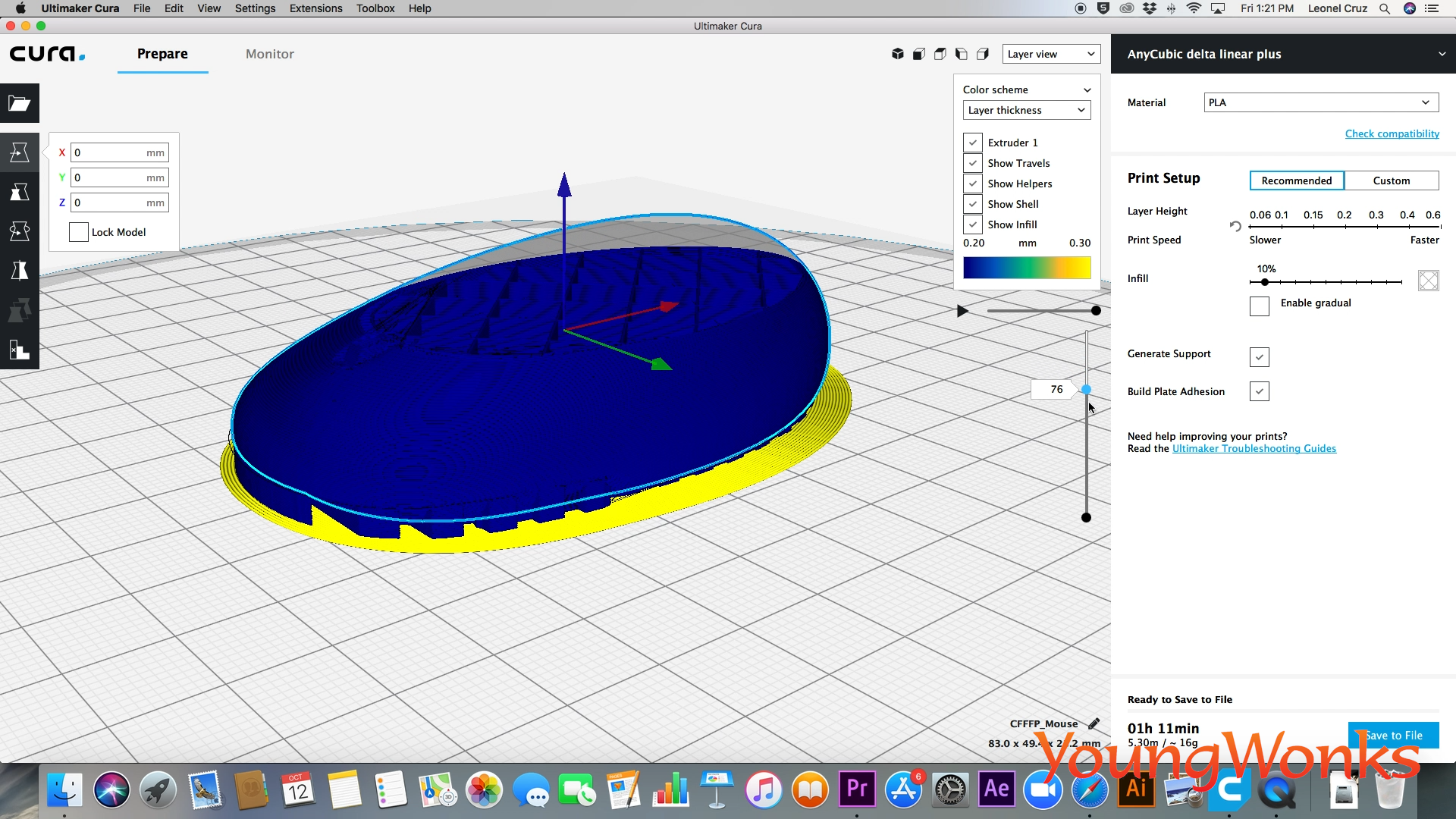Image resolution: width=1456 pixels, height=819 pixels.
Task: Play the layer simulation
Action: pyautogui.click(x=962, y=311)
